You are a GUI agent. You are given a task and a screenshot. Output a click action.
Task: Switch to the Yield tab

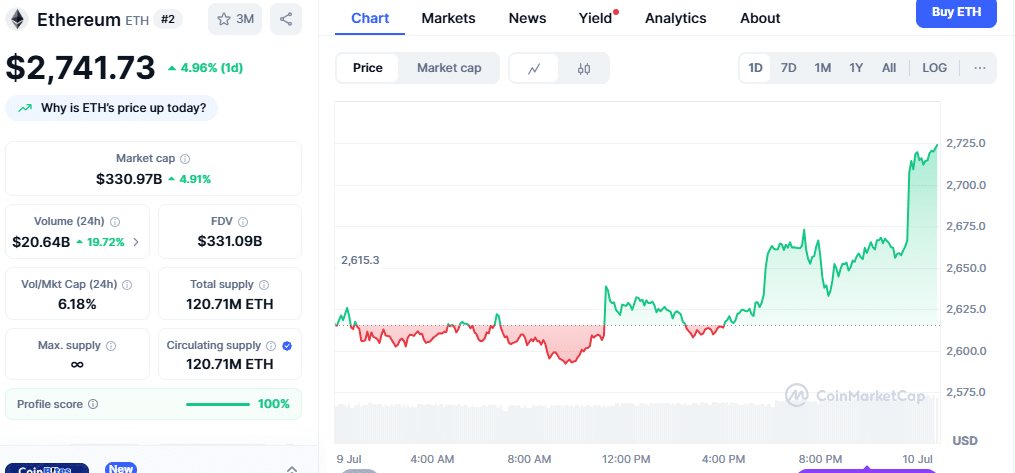pos(596,18)
